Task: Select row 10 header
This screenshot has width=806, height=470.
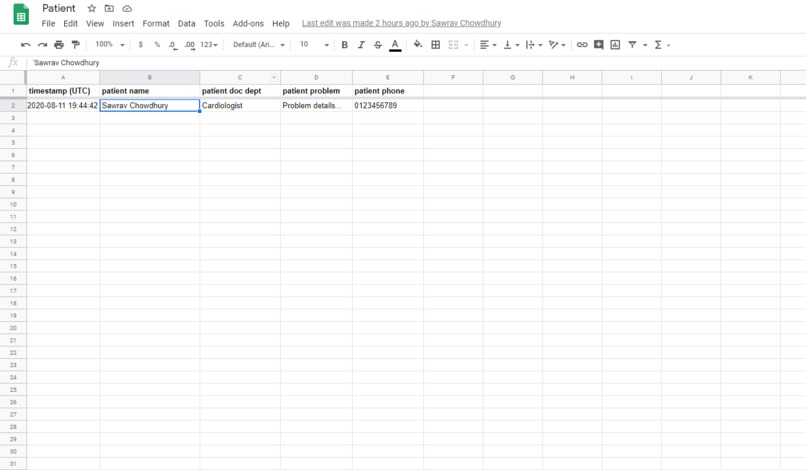Action: pyautogui.click(x=13, y=204)
